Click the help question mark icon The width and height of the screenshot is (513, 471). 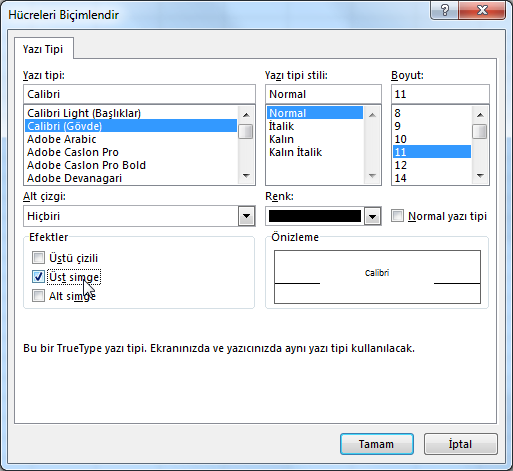(x=445, y=10)
